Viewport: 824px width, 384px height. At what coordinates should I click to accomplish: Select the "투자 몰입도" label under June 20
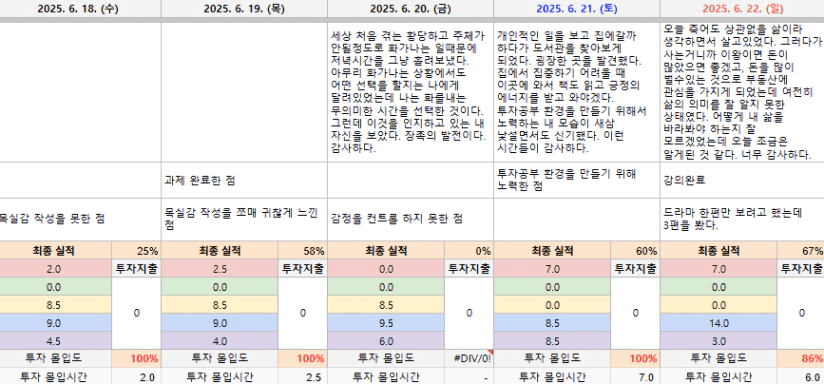point(386,358)
